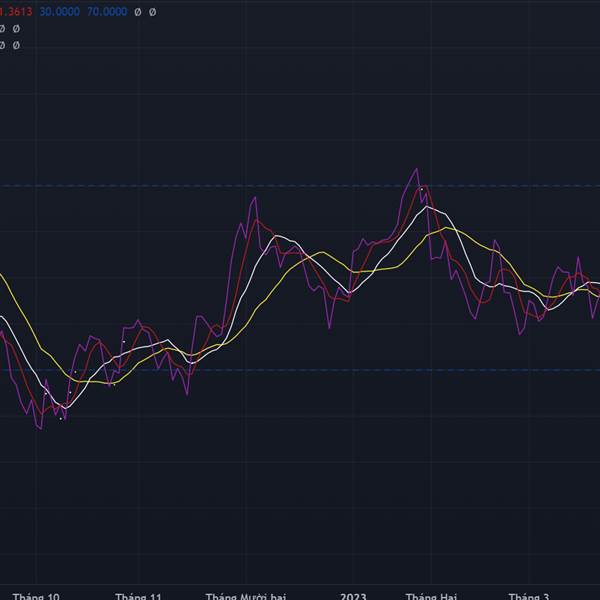Click the red 1.3613 indicator value
Screen dimensions: 600x600
pyautogui.click(x=16, y=12)
